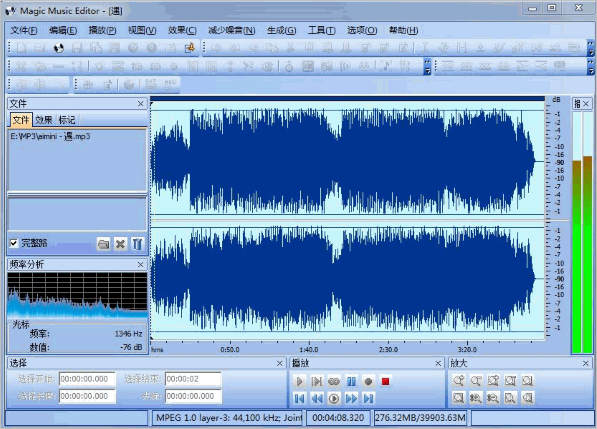Screen dimensions: 597x429
Task: Click the 光标 position input field
Action: (x=193, y=396)
